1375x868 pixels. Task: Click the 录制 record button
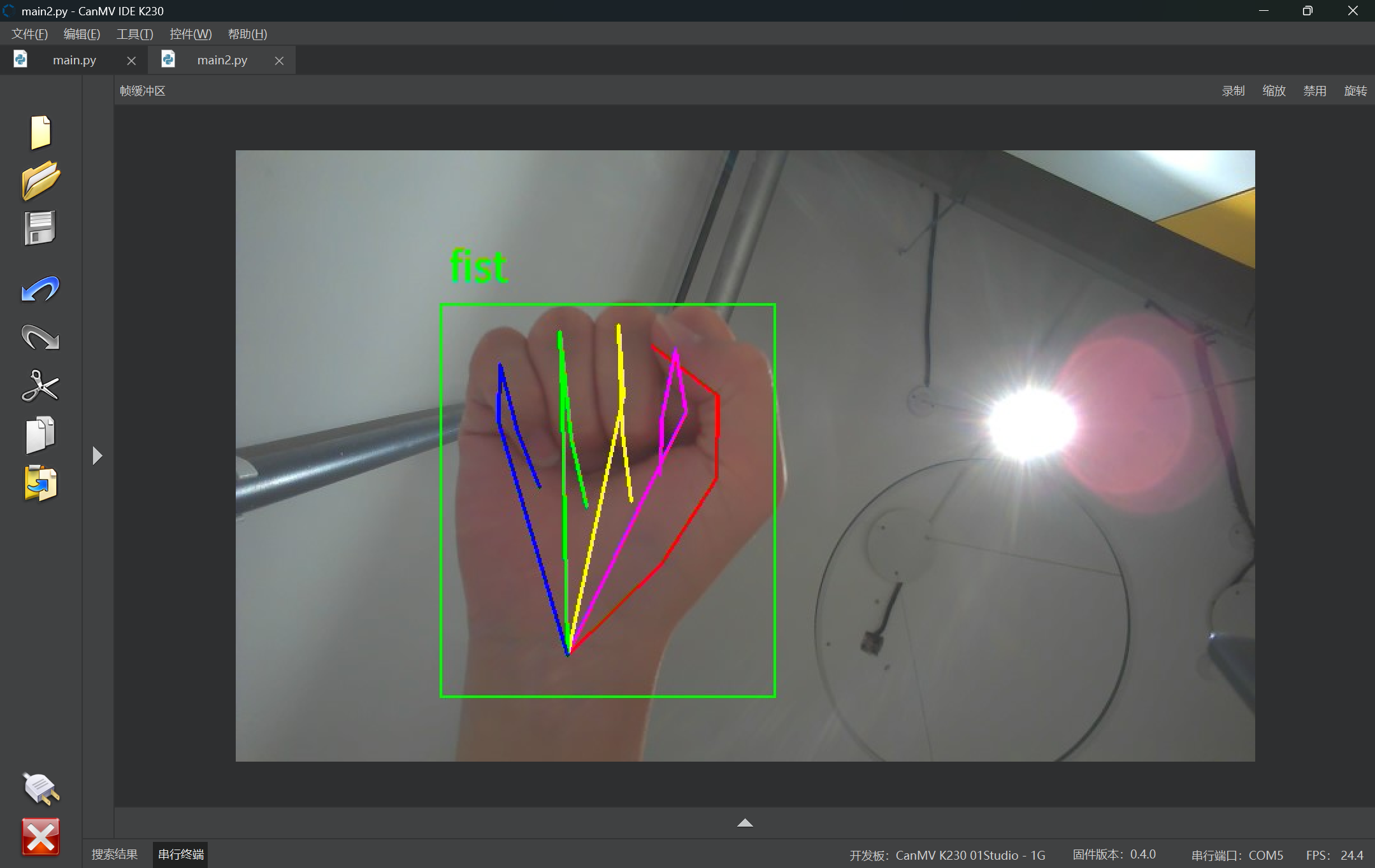pyautogui.click(x=1233, y=90)
